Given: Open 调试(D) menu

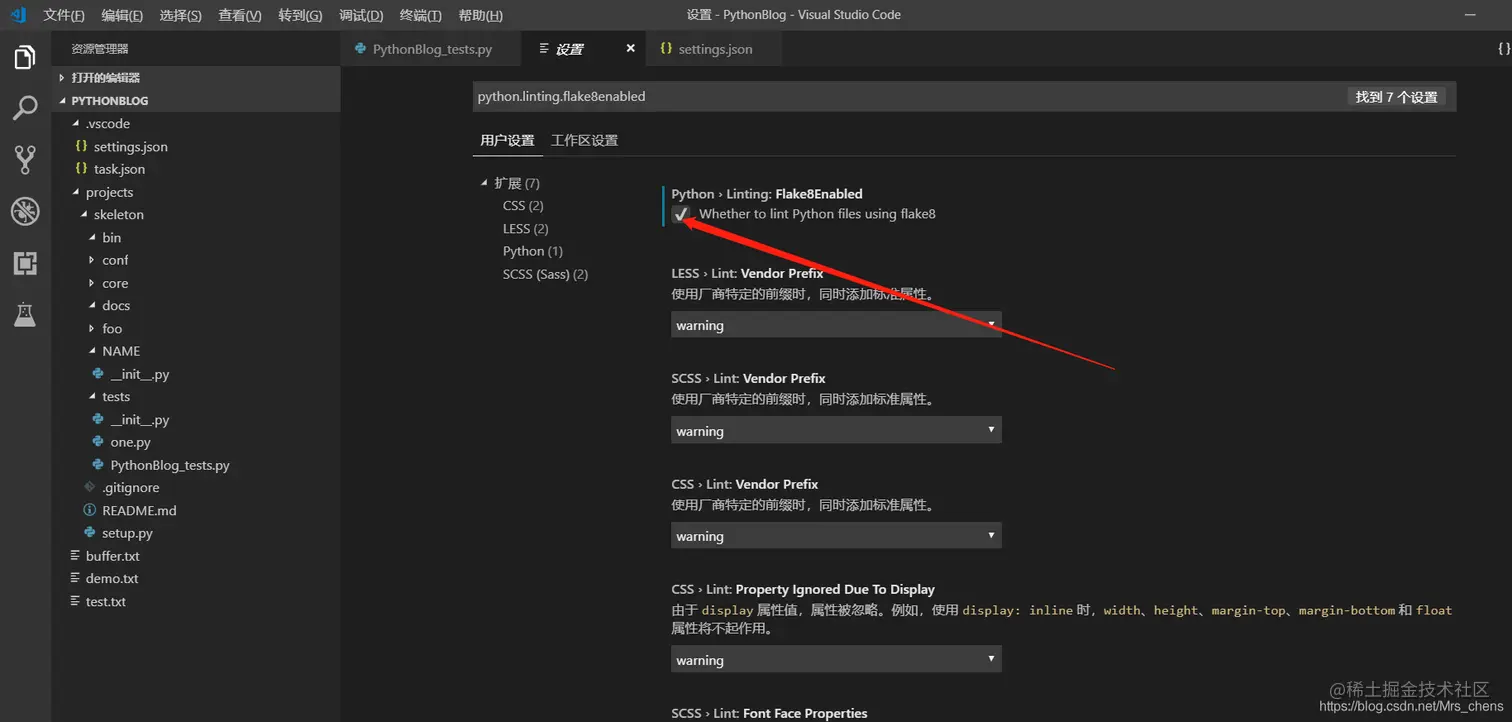Looking at the screenshot, I should pos(361,15).
